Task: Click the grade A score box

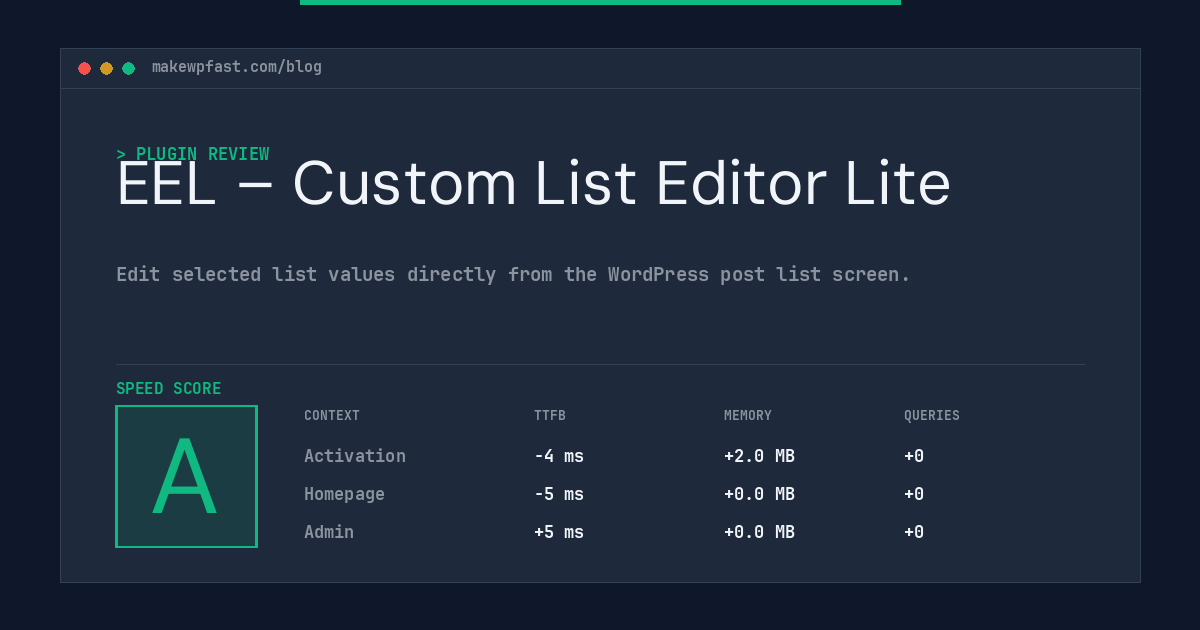Action: tap(186, 476)
